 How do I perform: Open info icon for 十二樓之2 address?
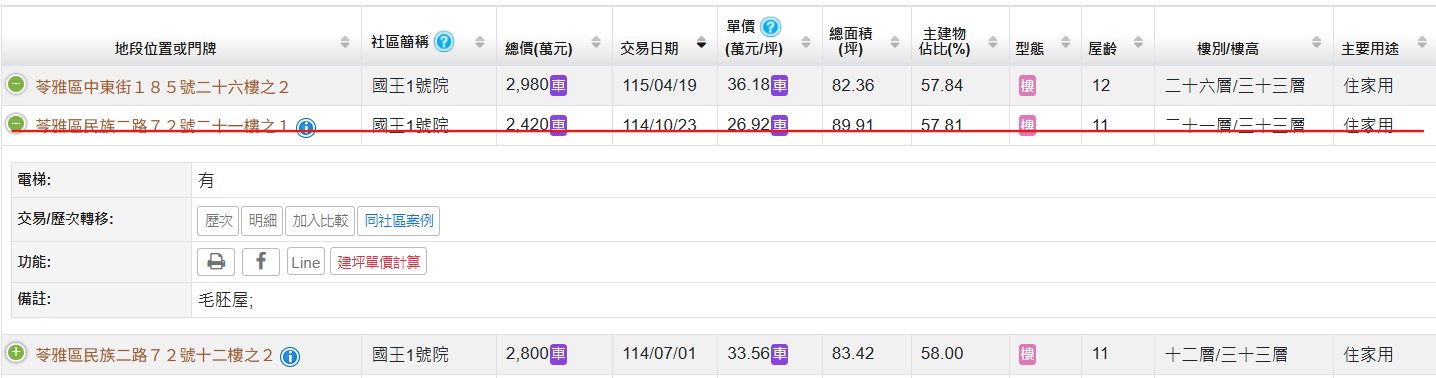click(290, 356)
